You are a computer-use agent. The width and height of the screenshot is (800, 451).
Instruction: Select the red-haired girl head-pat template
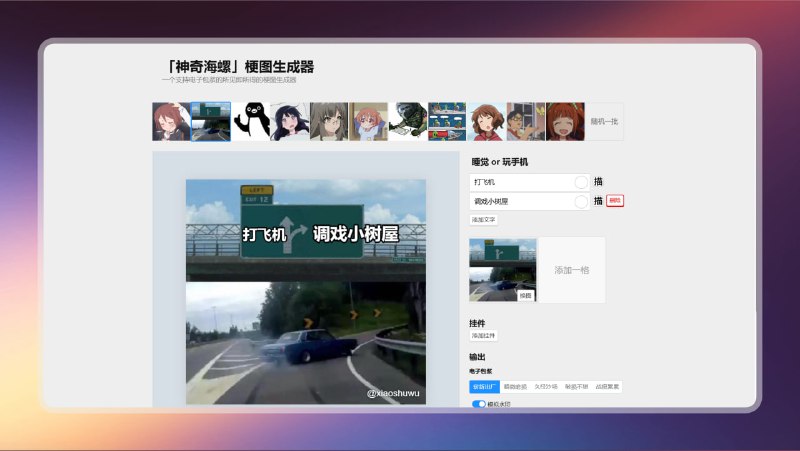[171, 121]
